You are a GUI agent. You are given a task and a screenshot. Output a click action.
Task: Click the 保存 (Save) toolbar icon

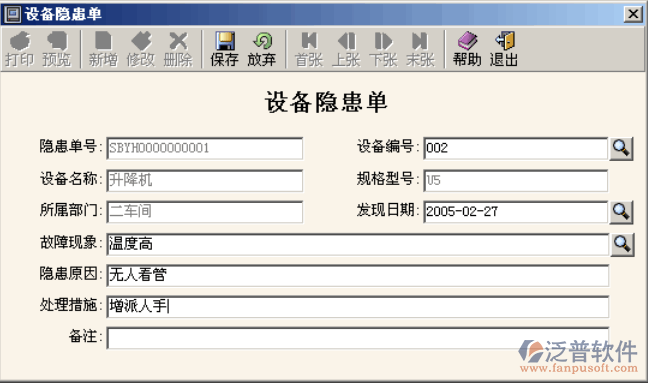click(224, 49)
